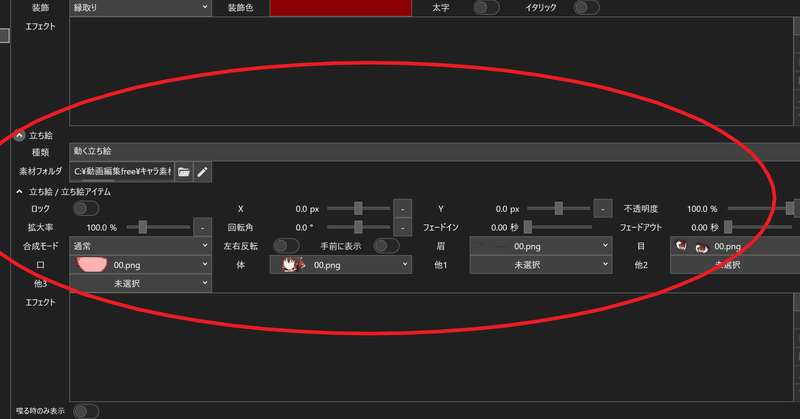Click the フェードアウト value 0.00 秒
This screenshot has height=419, width=800.
[705, 228]
